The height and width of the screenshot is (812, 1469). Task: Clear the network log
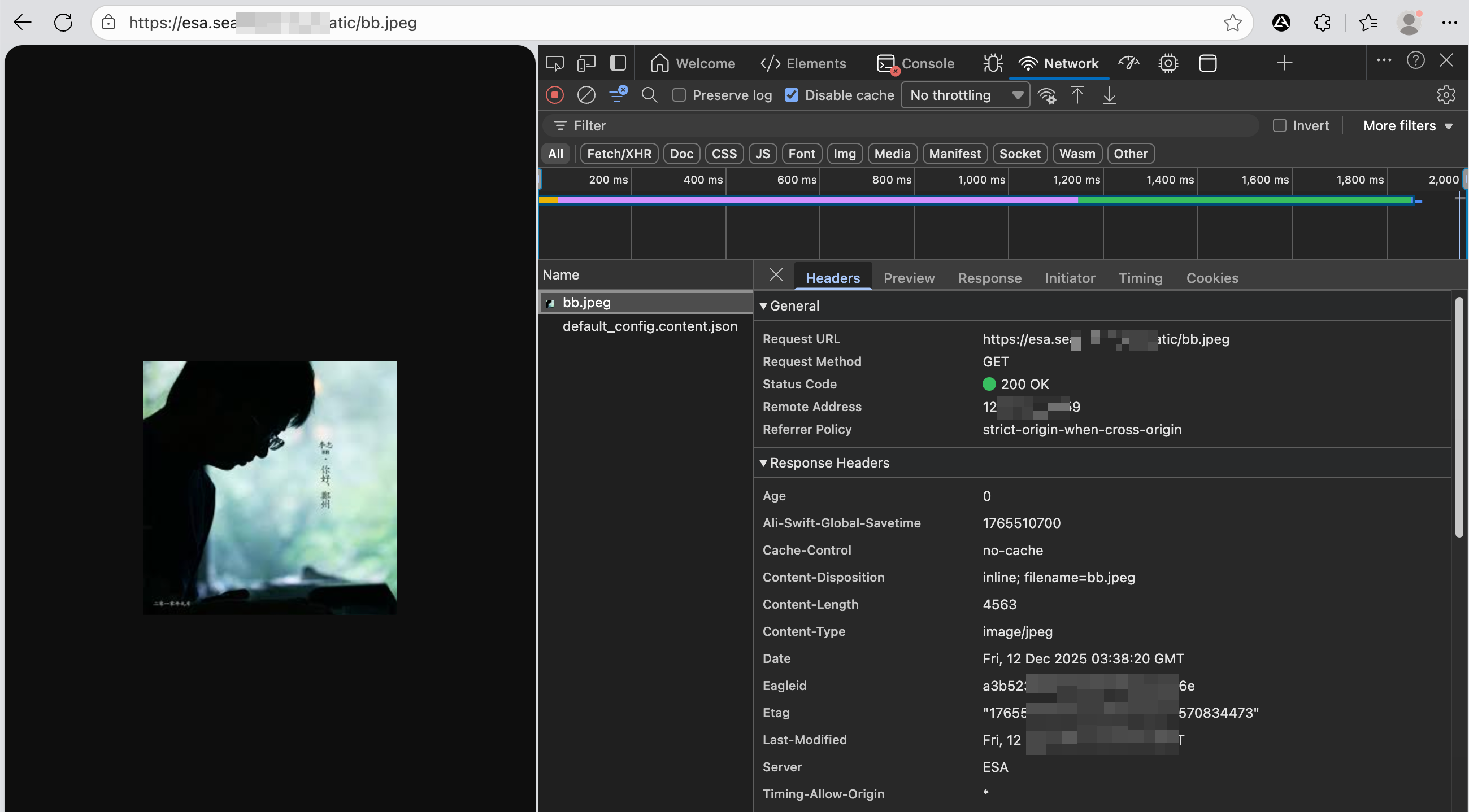pos(586,95)
